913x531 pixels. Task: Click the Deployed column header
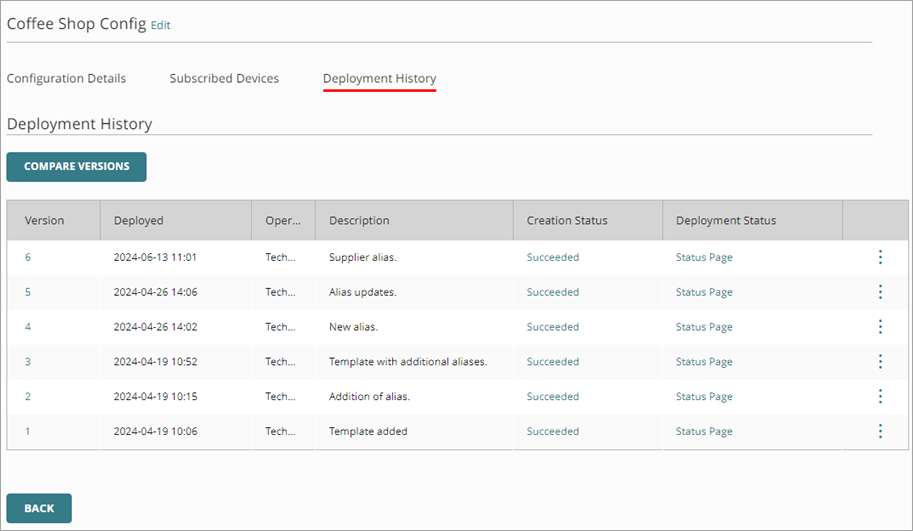pos(138,220)
